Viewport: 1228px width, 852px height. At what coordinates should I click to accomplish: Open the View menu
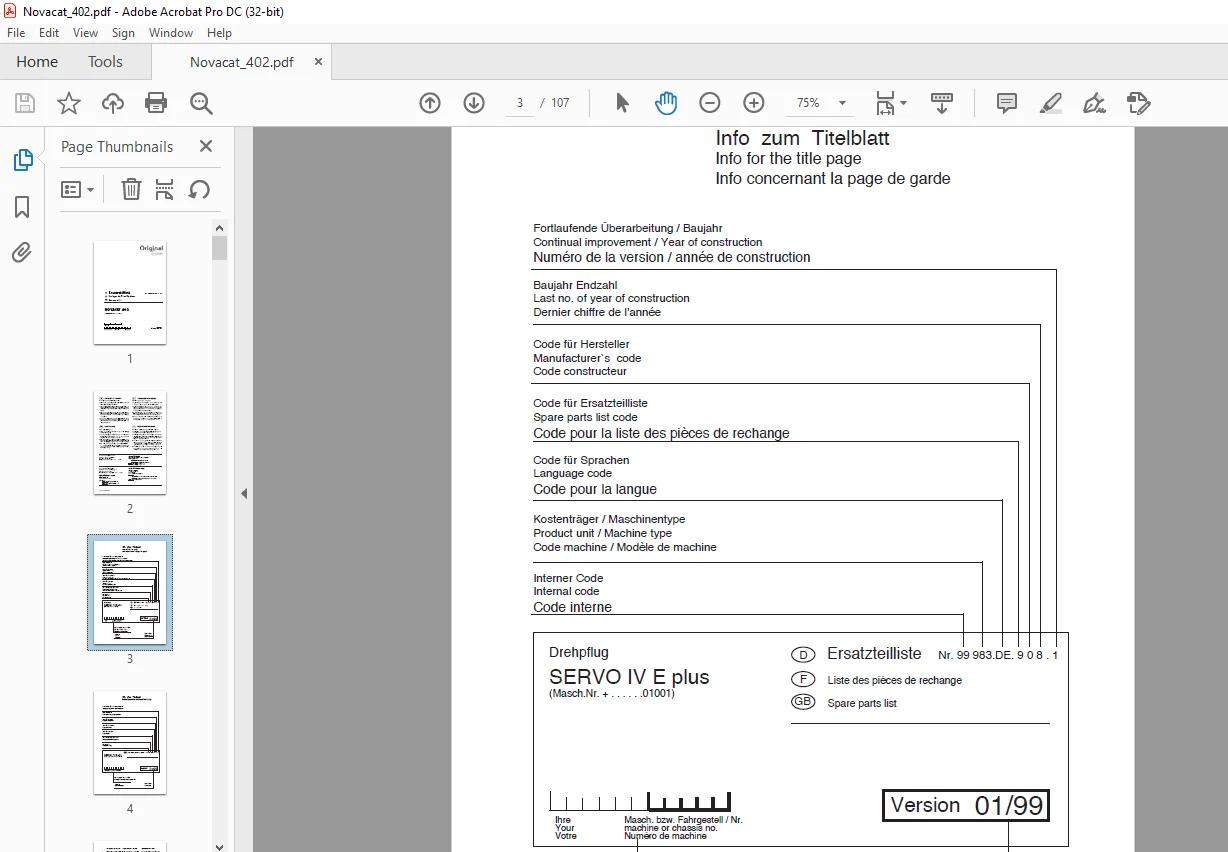click(85, 33)
